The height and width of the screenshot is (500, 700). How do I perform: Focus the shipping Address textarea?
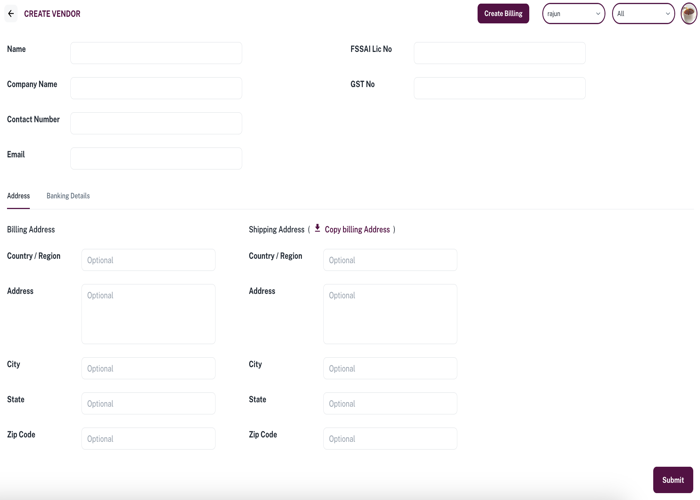point(390,314)
